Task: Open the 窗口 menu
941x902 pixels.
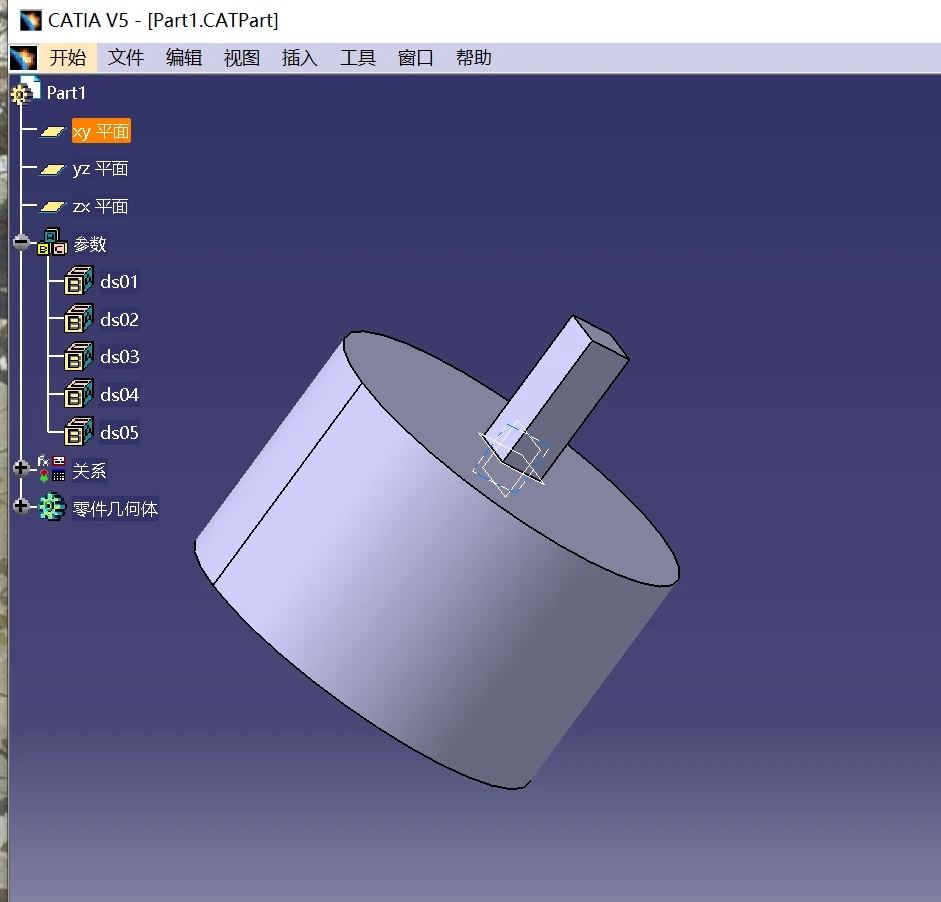Action: pyautogui.click(x=415, y=58)
